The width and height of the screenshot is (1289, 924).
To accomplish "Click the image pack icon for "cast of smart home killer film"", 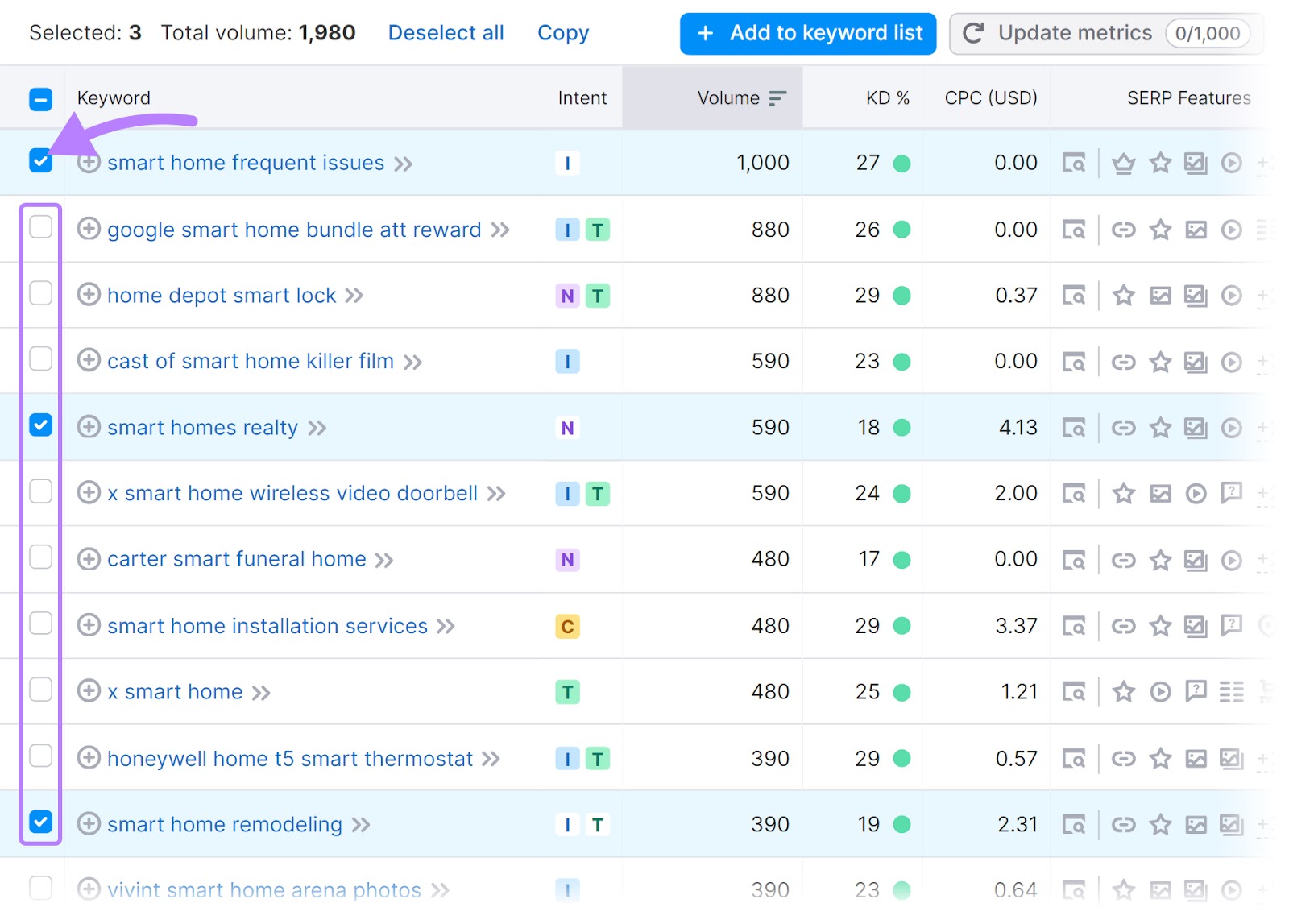I will (x=1196, y=361).
